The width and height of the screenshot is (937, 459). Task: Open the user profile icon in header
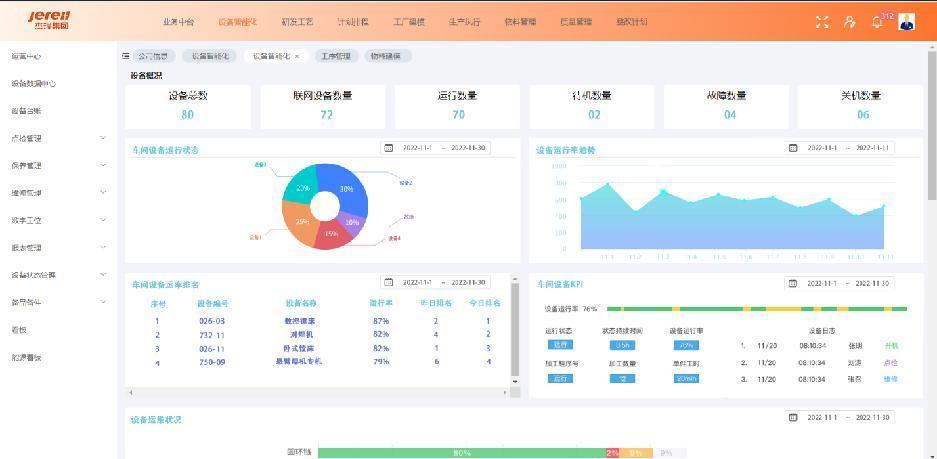coord(849,22)
